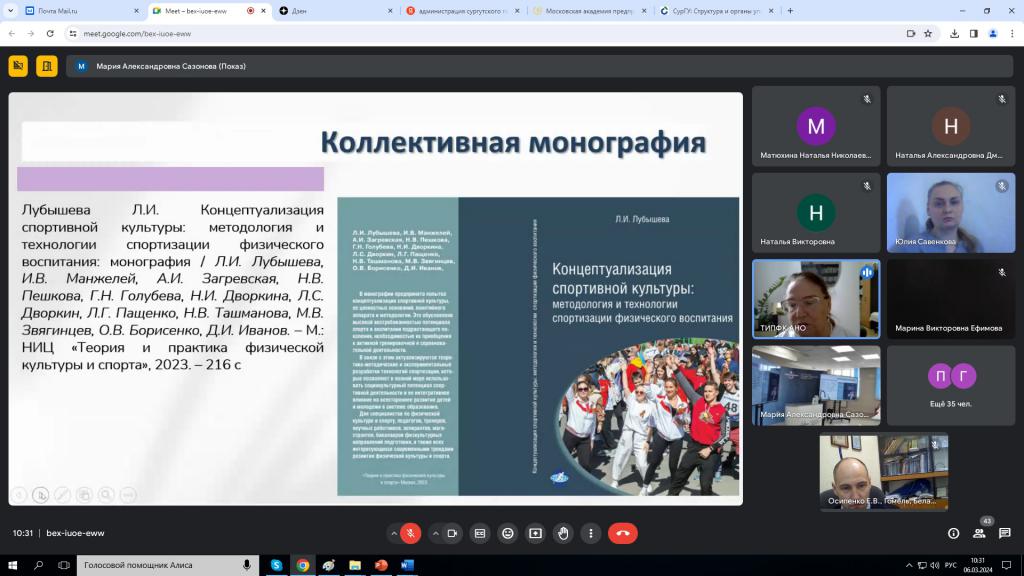The image size is (1024, 576).
Task: Open PowerPoint from the Windows taskbar
Action: pyautogui.click(x=381, y=565)
